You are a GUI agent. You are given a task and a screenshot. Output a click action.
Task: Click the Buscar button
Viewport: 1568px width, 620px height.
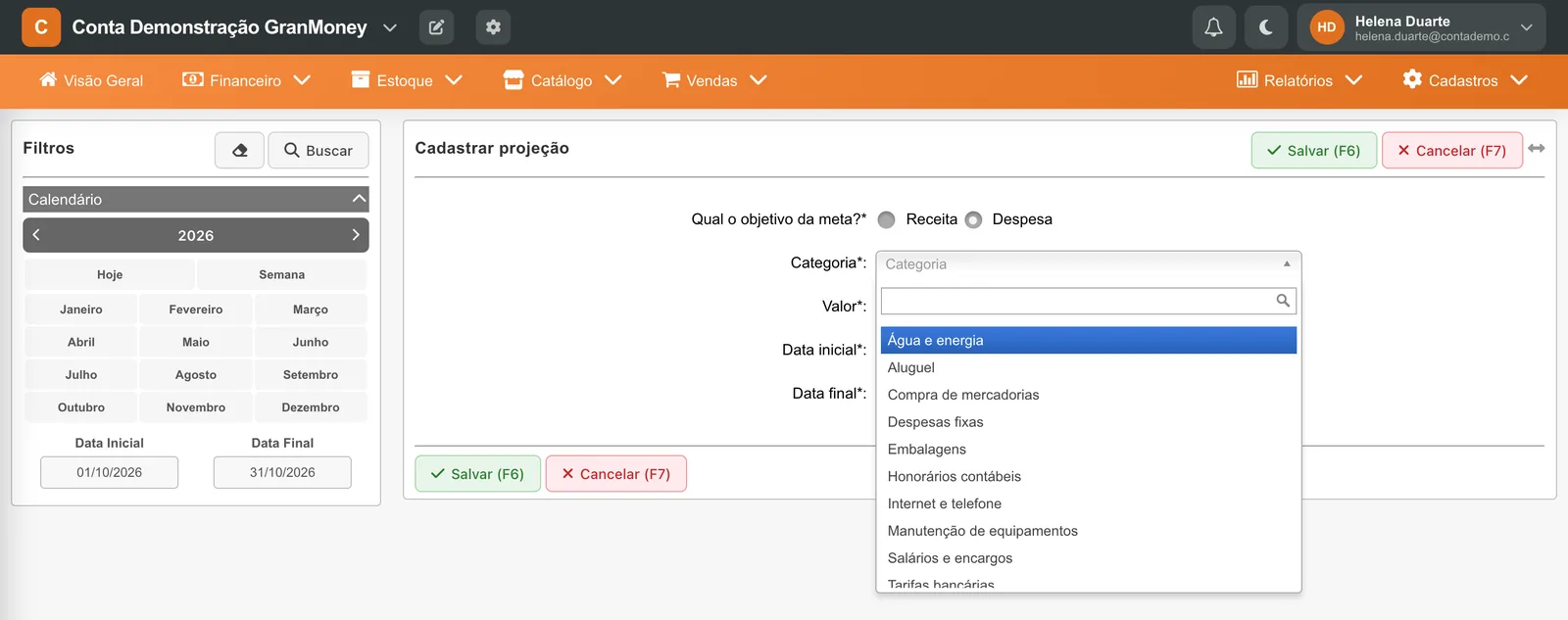click(318, 150)
